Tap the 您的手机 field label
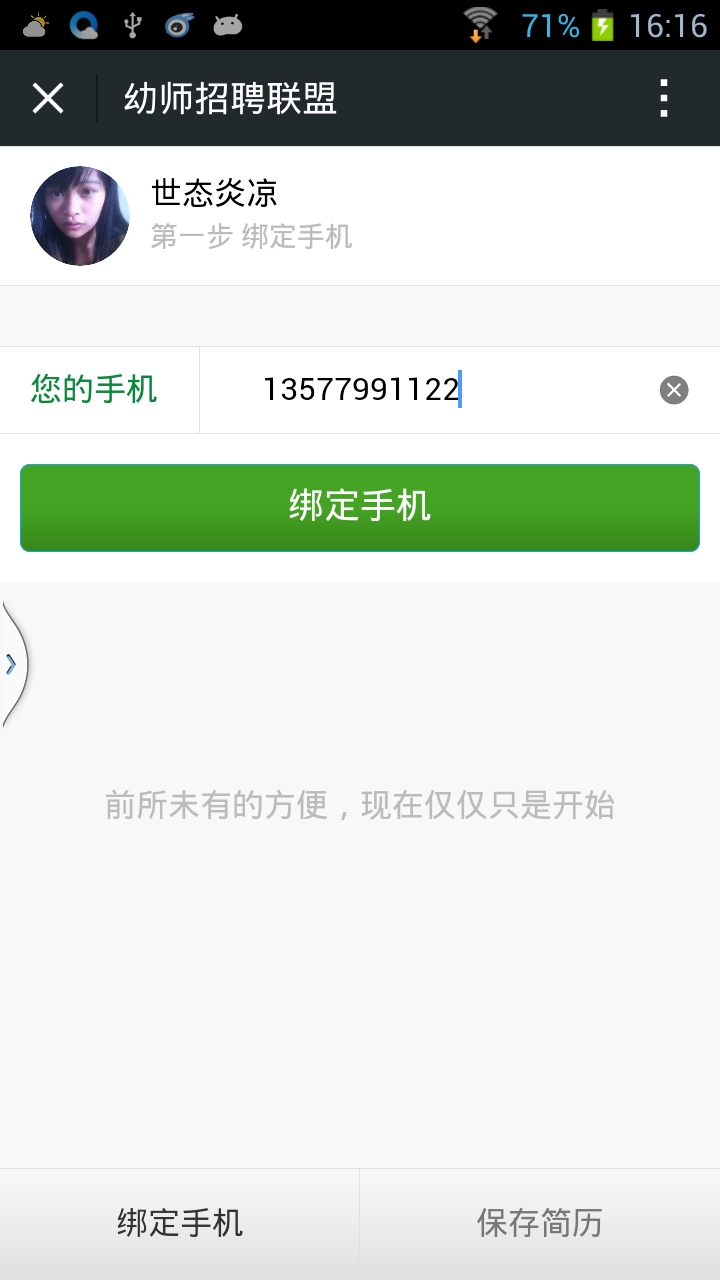The width and height of the screenshot is (720, 1280). pyautogui.click(x=94, y=389)
